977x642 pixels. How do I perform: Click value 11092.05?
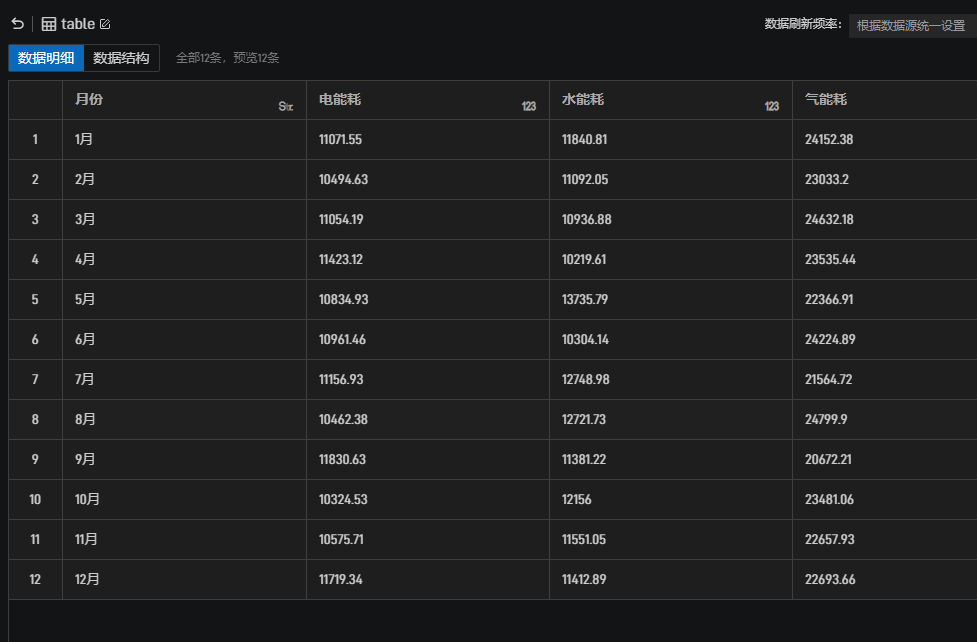pos(585,180)
